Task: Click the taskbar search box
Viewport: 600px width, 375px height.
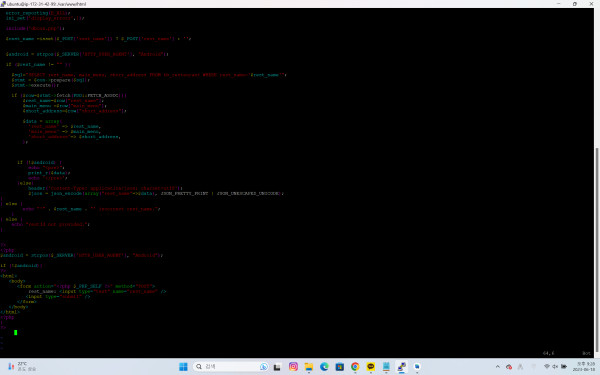Action: click(231, 367)
